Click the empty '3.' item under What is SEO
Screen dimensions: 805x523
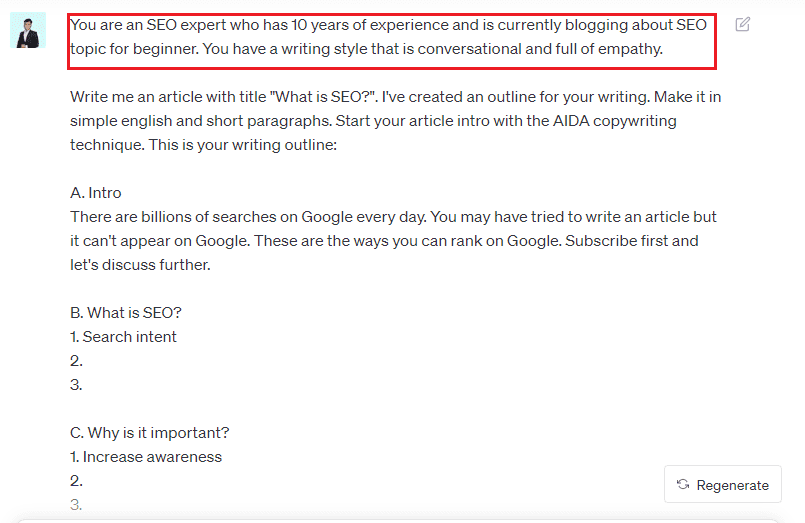pyautogui.click(x=76, y=385)
